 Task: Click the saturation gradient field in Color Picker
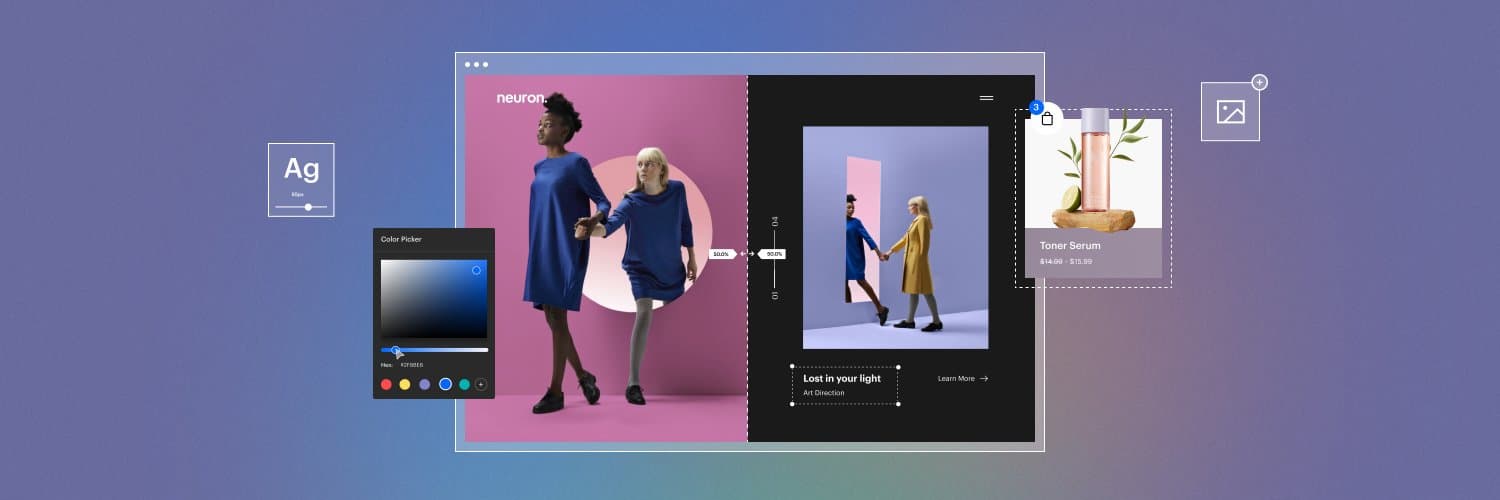point(434,299)
